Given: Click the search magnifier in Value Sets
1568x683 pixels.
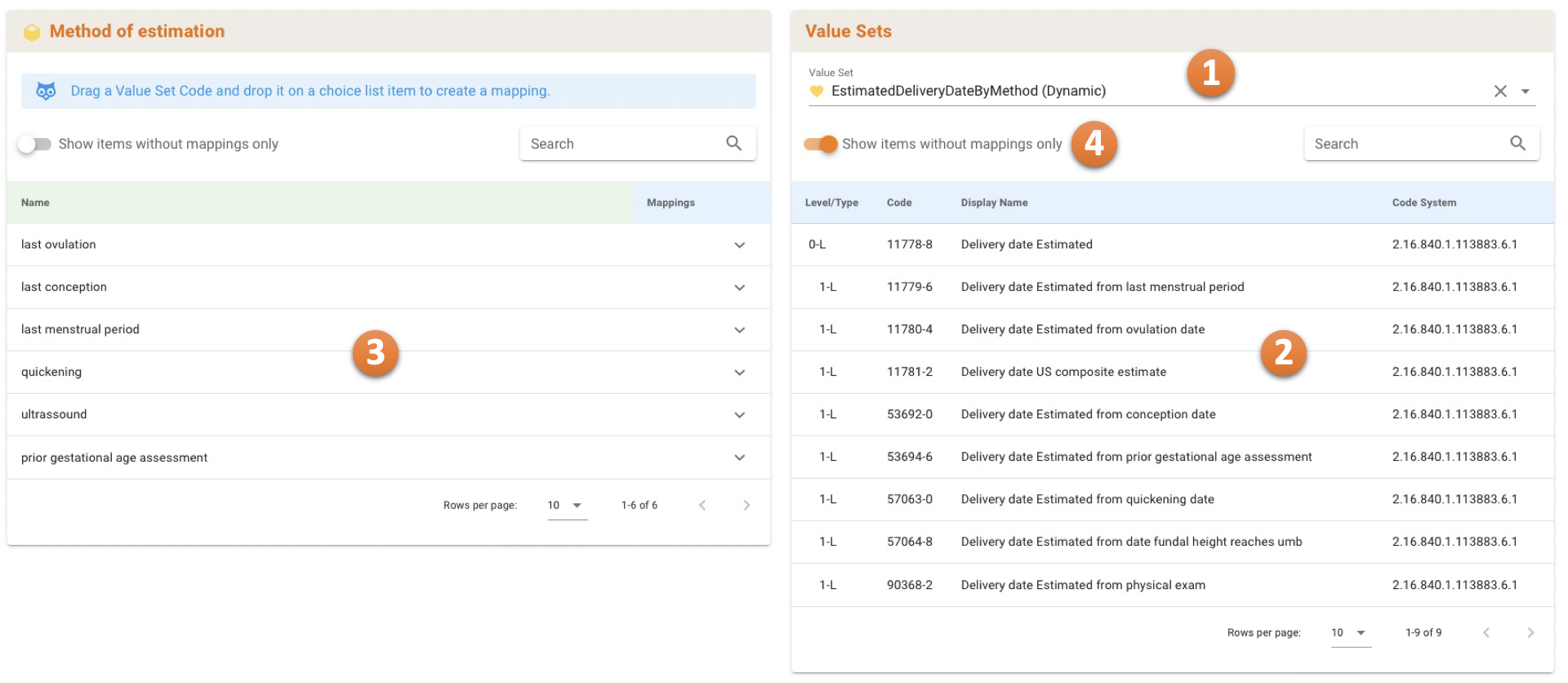Looking at the screenshot, I should coord(1517,144).
